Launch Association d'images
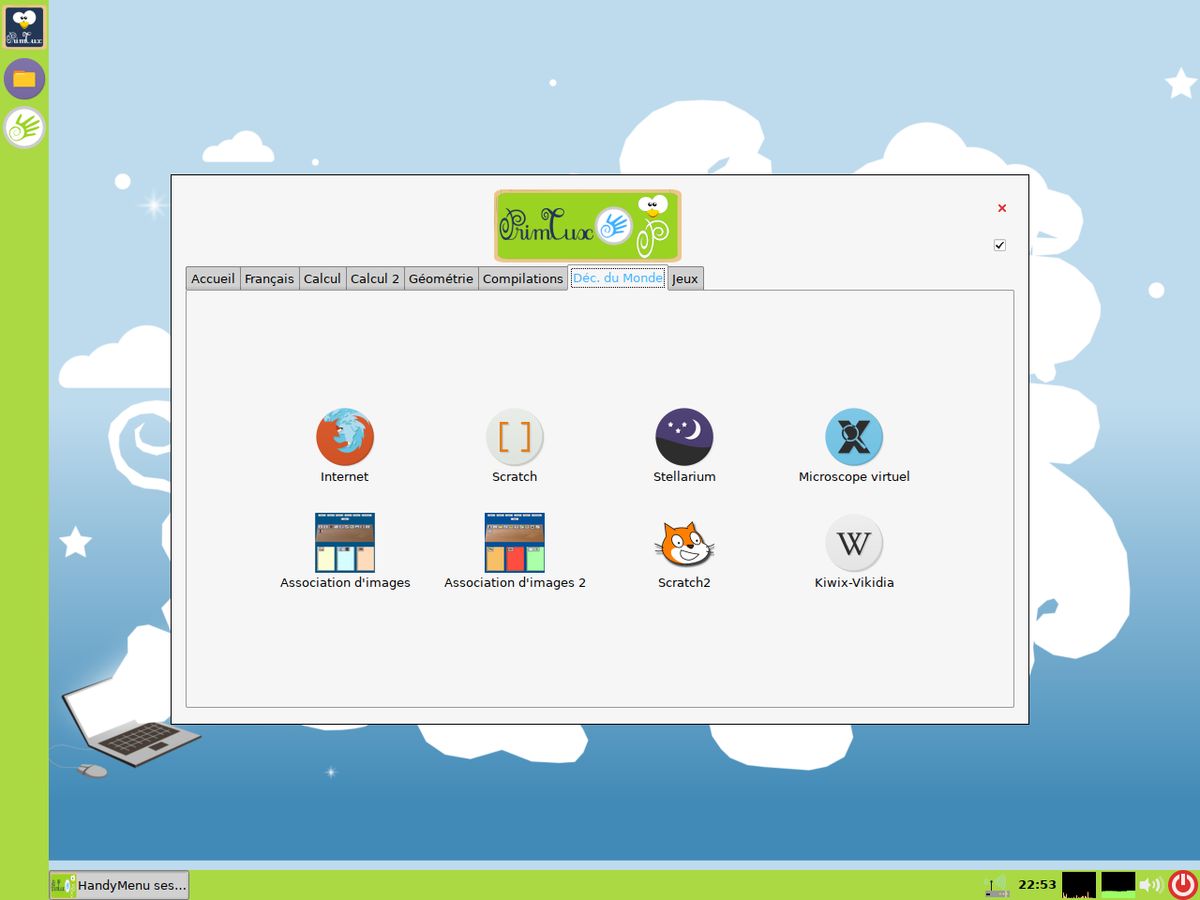The image size is (1200, 900). (x=344, y=540)
